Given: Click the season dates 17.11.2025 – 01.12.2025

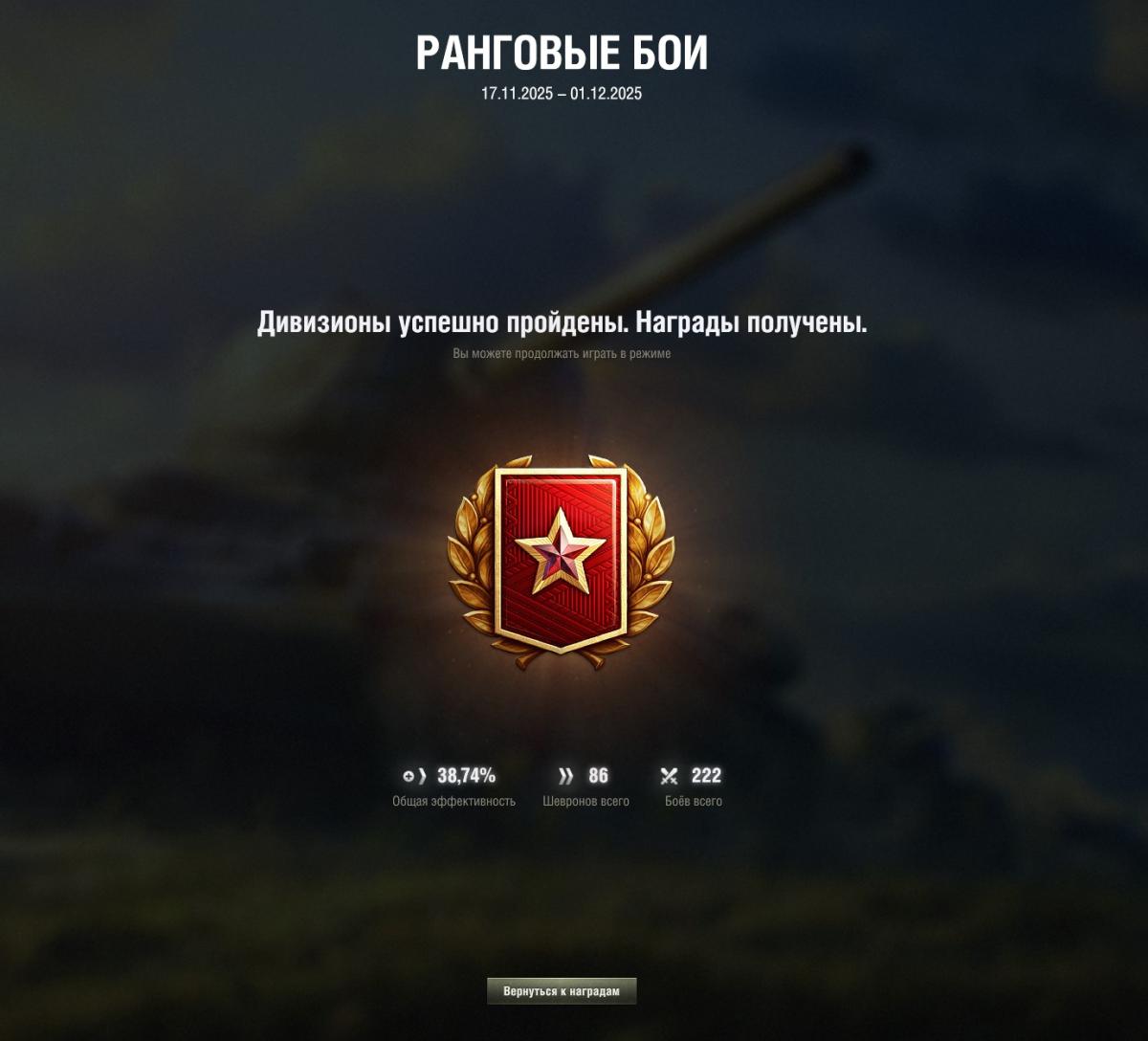Looking at the screenshot, I should tap(562, 94).
